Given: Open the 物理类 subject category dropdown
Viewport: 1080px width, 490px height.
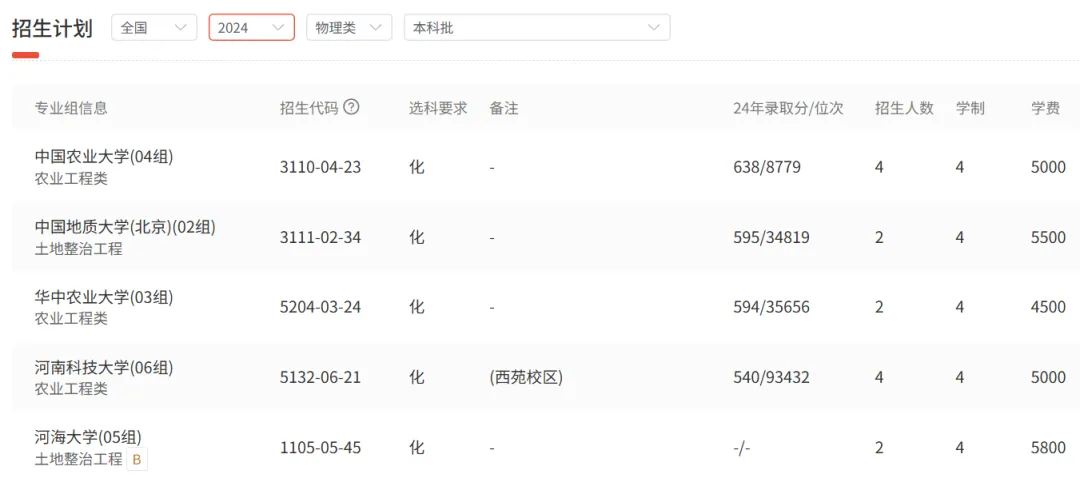Looking at the screenshot, I should tap(349, 28).
